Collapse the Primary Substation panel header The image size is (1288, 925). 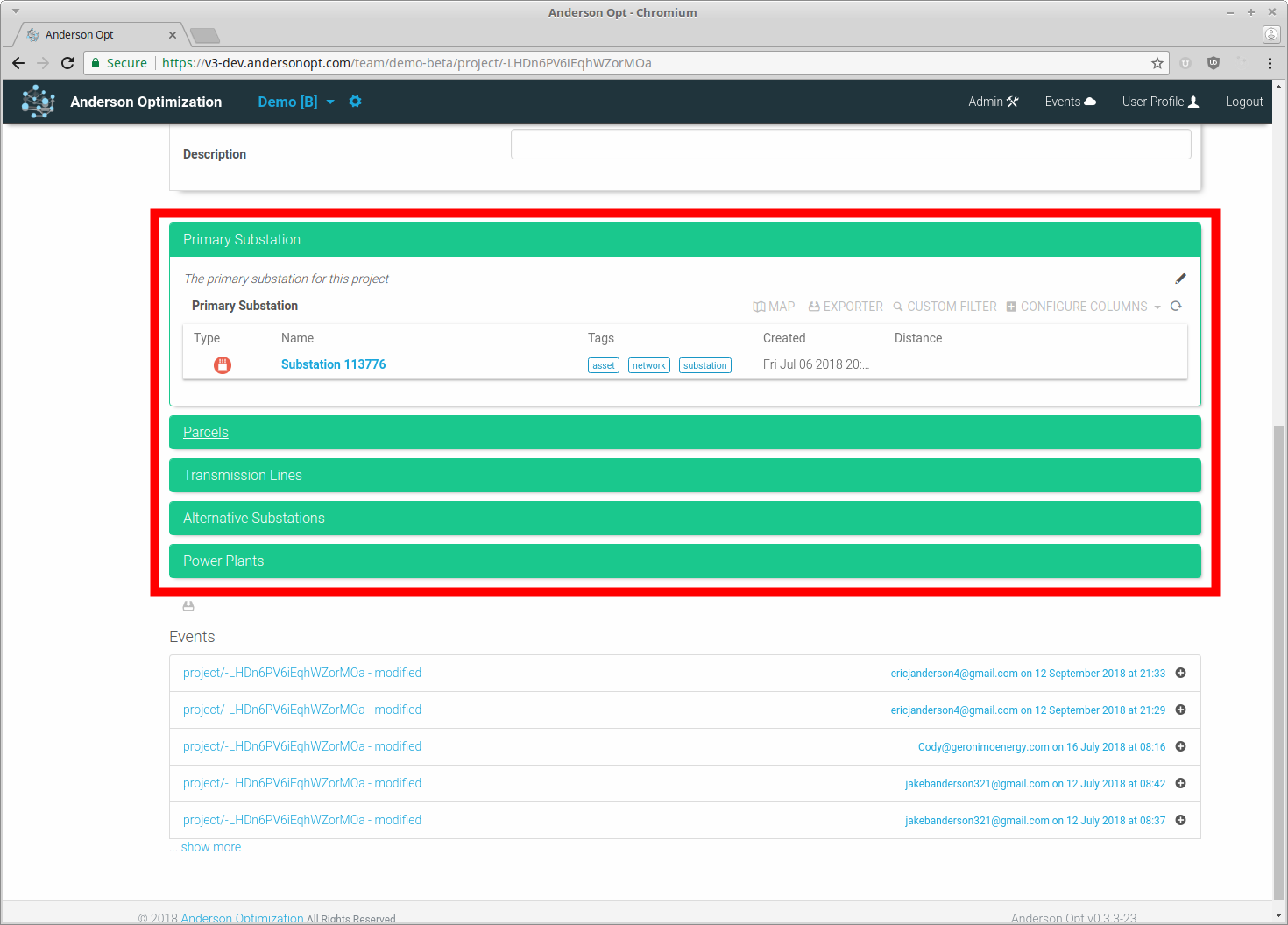click(685, 239)
